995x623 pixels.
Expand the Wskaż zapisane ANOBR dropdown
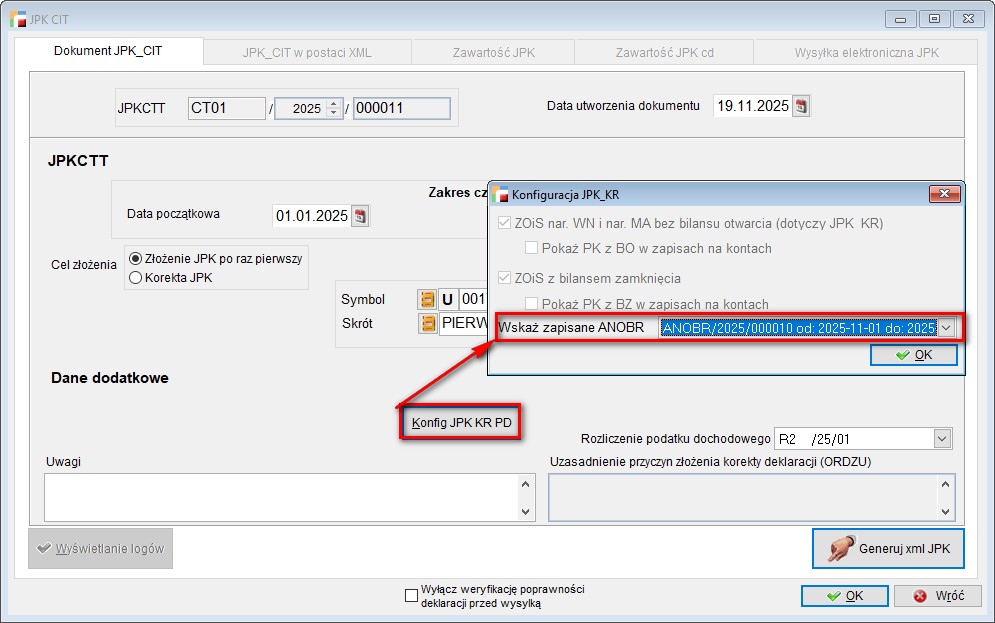[x=946, y=327]
